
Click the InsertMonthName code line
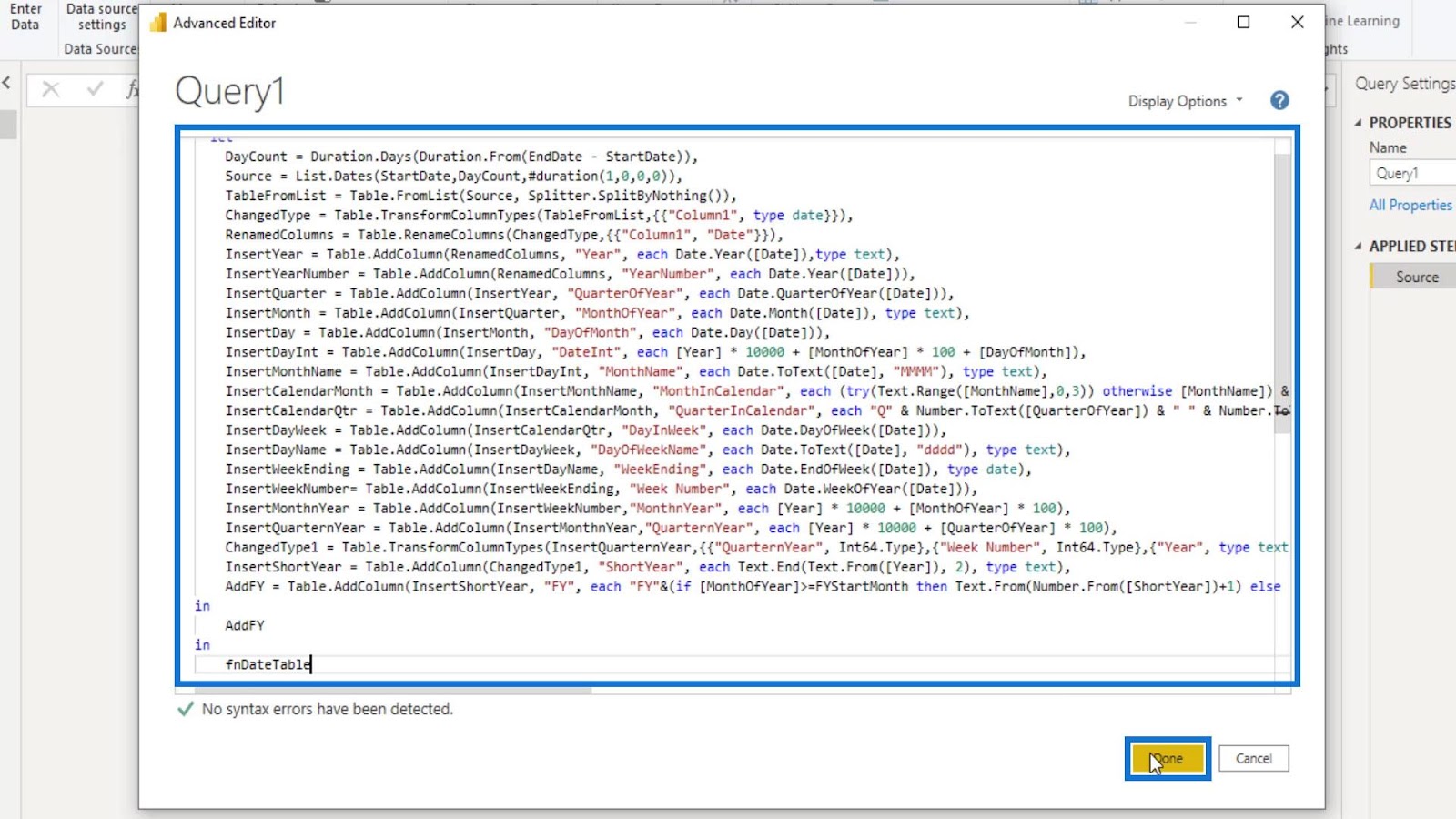[636, 371]
